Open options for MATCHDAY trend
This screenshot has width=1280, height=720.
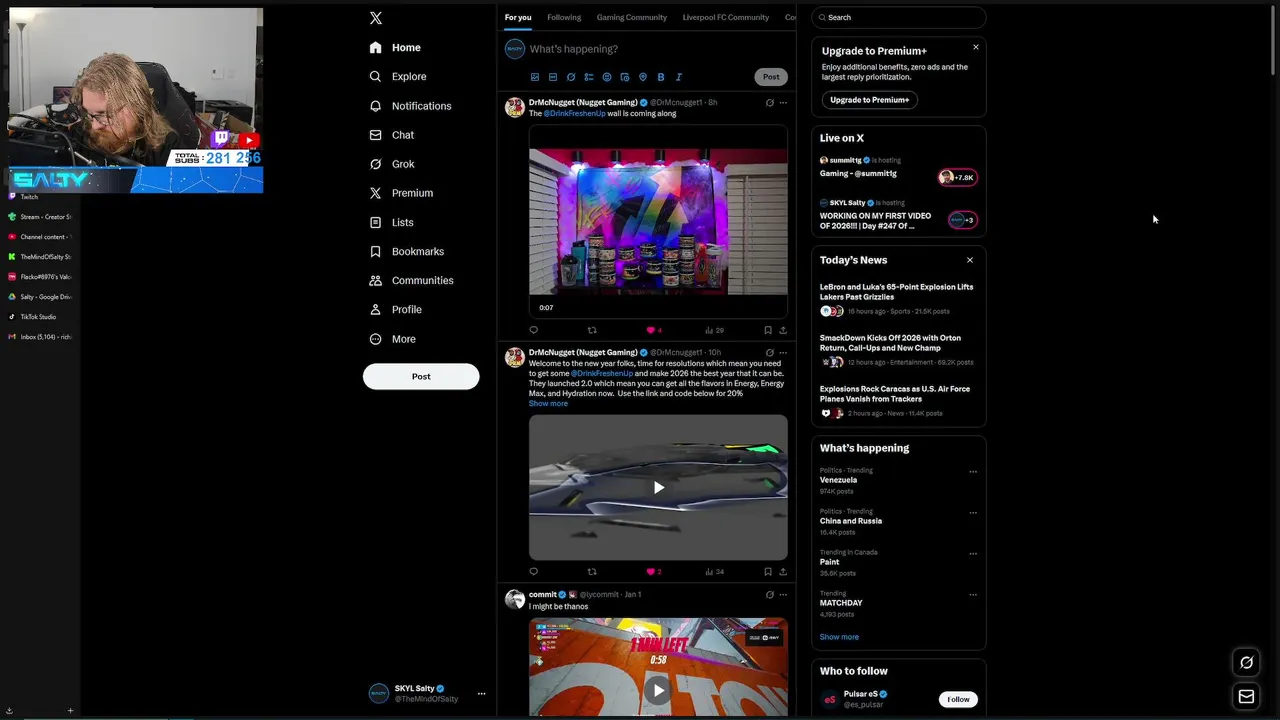pyautogui.click(x=973, y=594)
